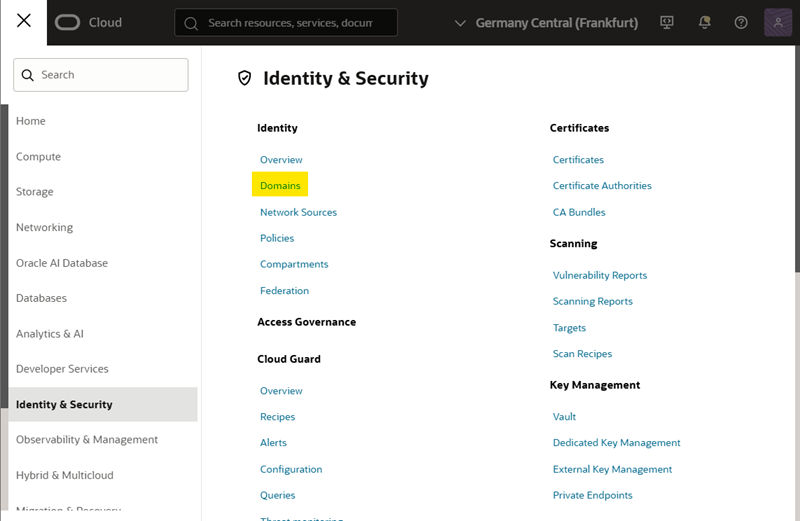800x521 pixels.
Task: Open Vulnerability Reports link
Action: click(x=600, y=276)
